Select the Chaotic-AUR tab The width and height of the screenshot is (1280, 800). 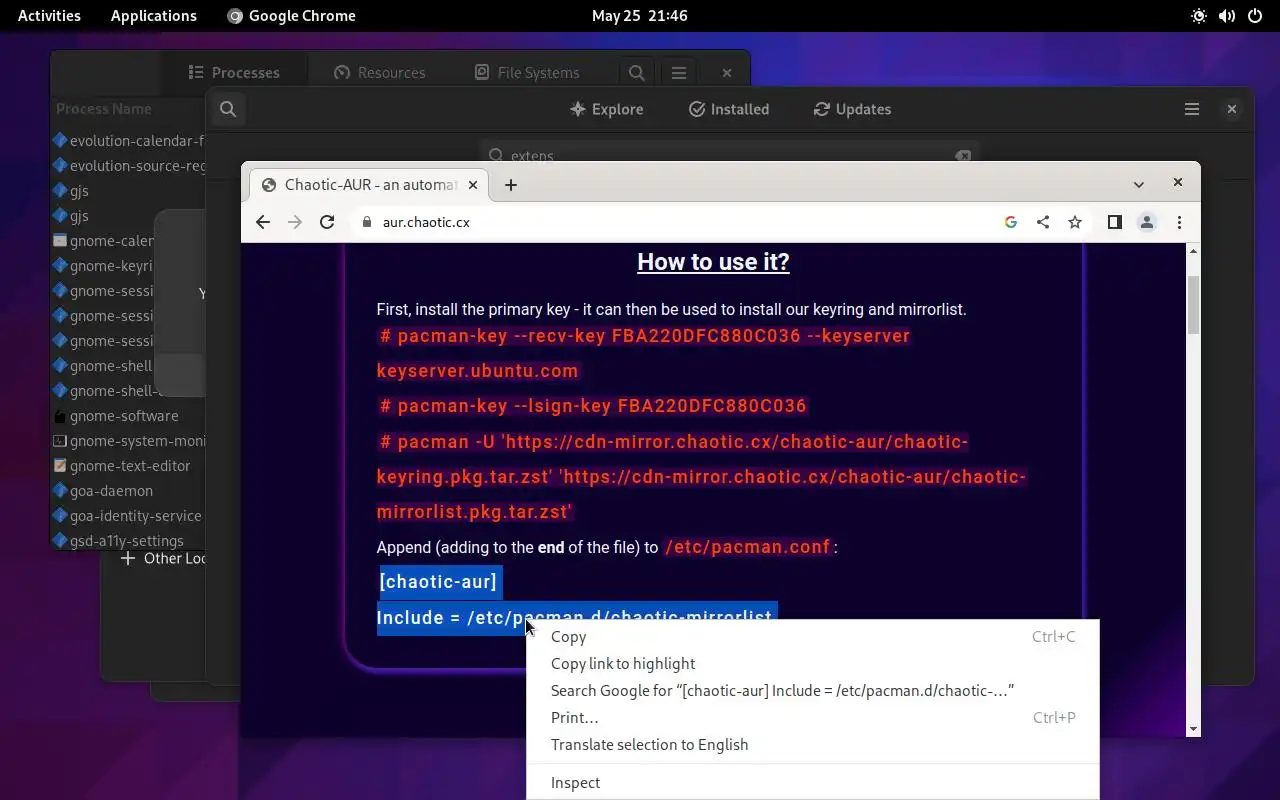tap(368, 185)
